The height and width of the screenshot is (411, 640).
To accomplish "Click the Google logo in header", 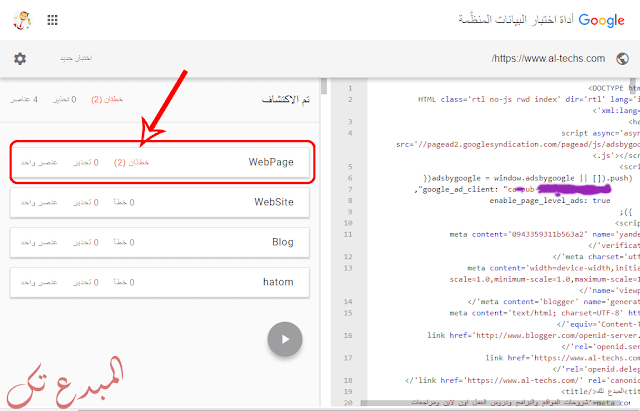I will click(601, 19).
